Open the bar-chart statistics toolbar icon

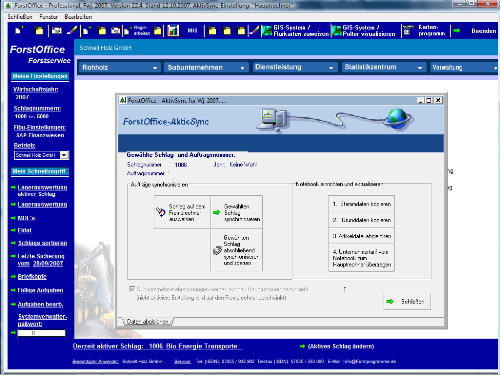[x=173, y=31]
